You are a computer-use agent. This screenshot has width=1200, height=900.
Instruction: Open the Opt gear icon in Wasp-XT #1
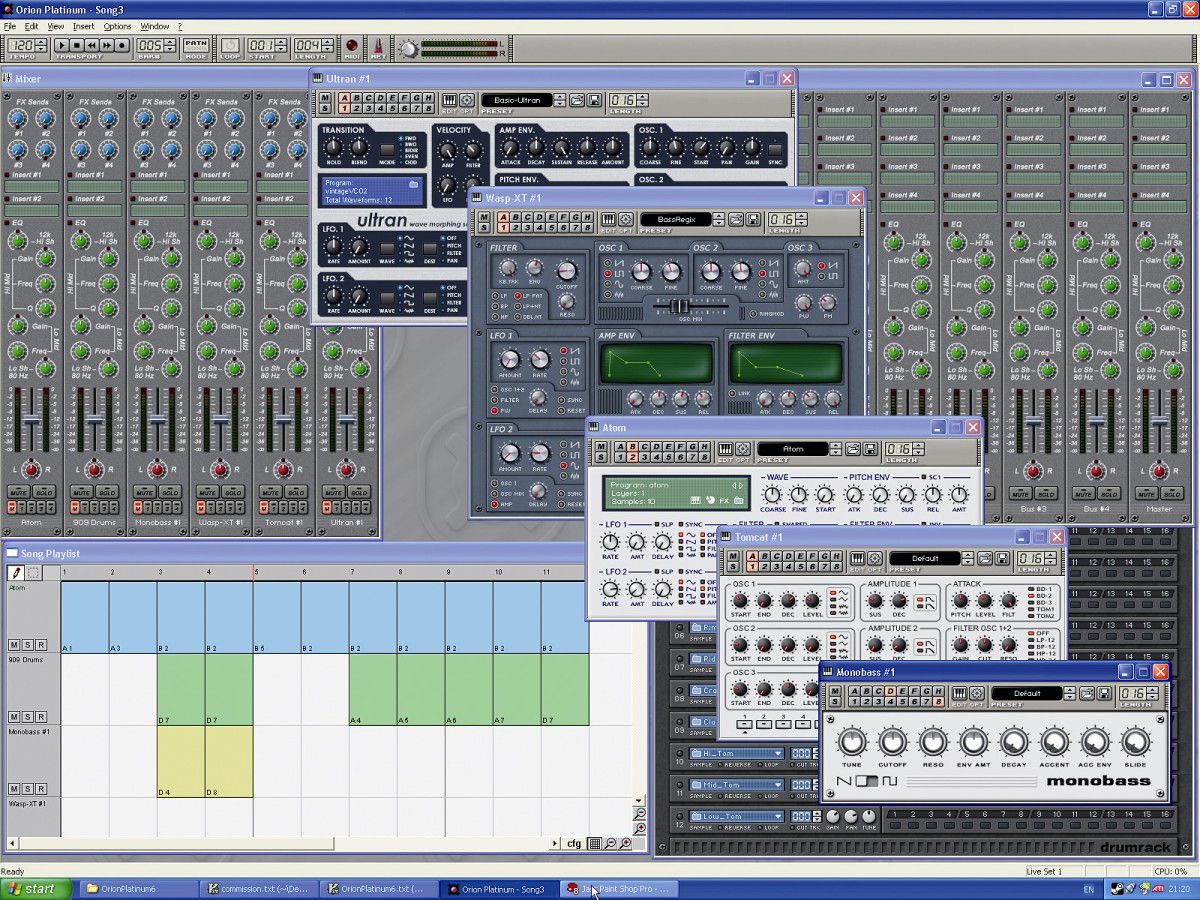[x=626, y=219]
